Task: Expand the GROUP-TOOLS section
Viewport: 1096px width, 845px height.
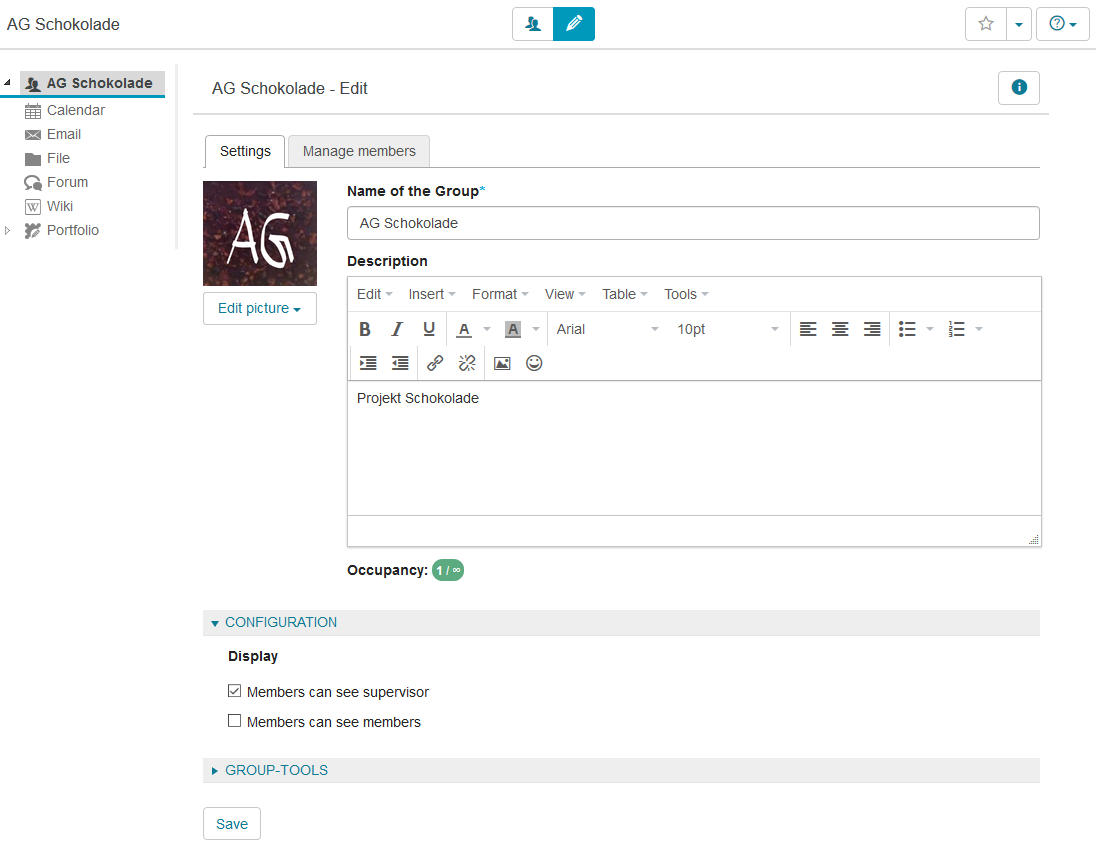Action: [x=276, y=770]
